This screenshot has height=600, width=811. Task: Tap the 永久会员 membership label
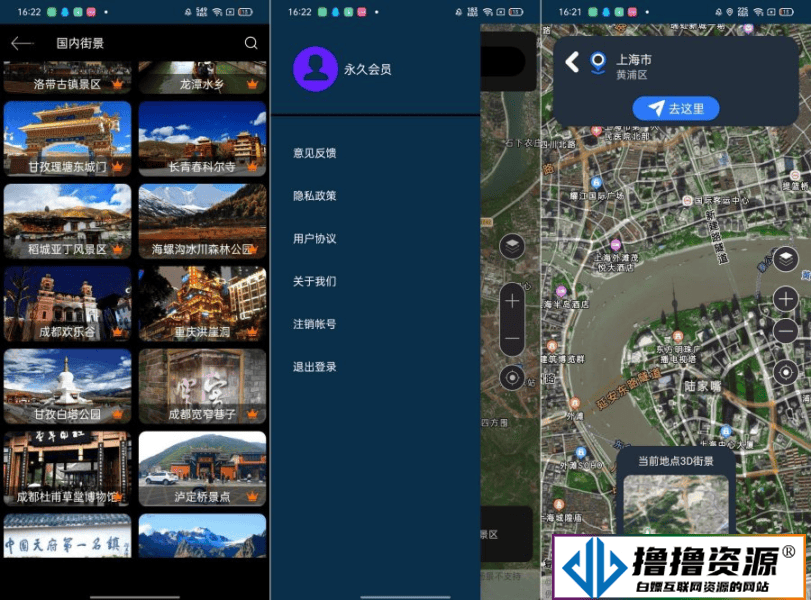368,69
